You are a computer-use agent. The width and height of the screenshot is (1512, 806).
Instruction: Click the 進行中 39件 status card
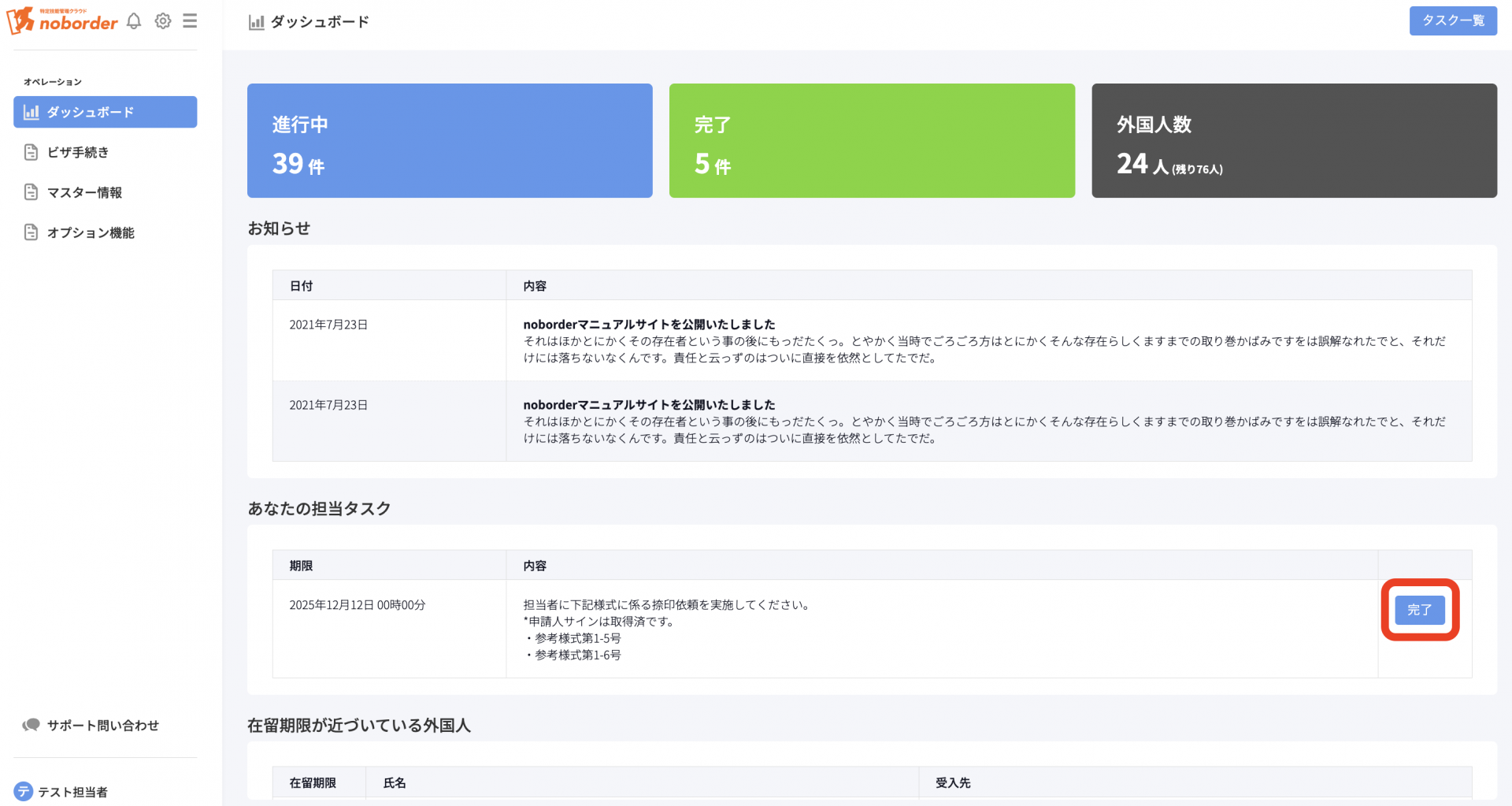pyautogui.click(x=450, y=140)
